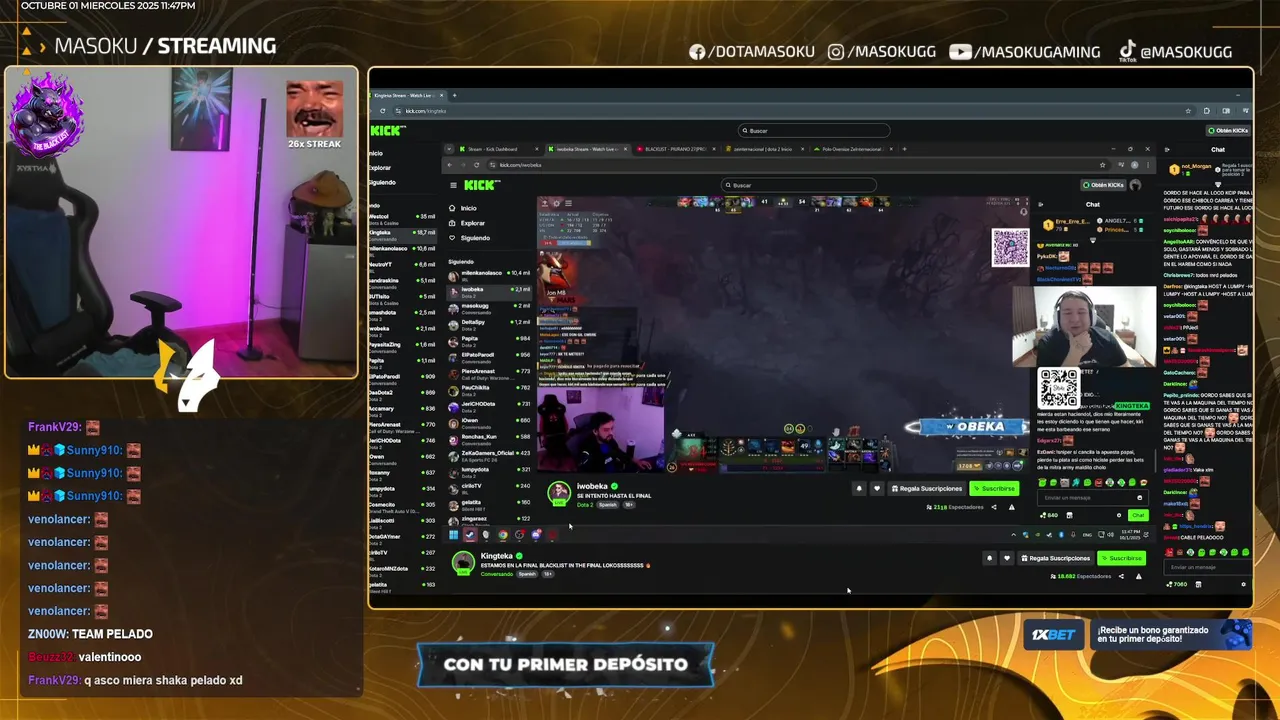Open hamburger menu beside inner KICK logo
1280x720 pixels.
click(453, 185)
